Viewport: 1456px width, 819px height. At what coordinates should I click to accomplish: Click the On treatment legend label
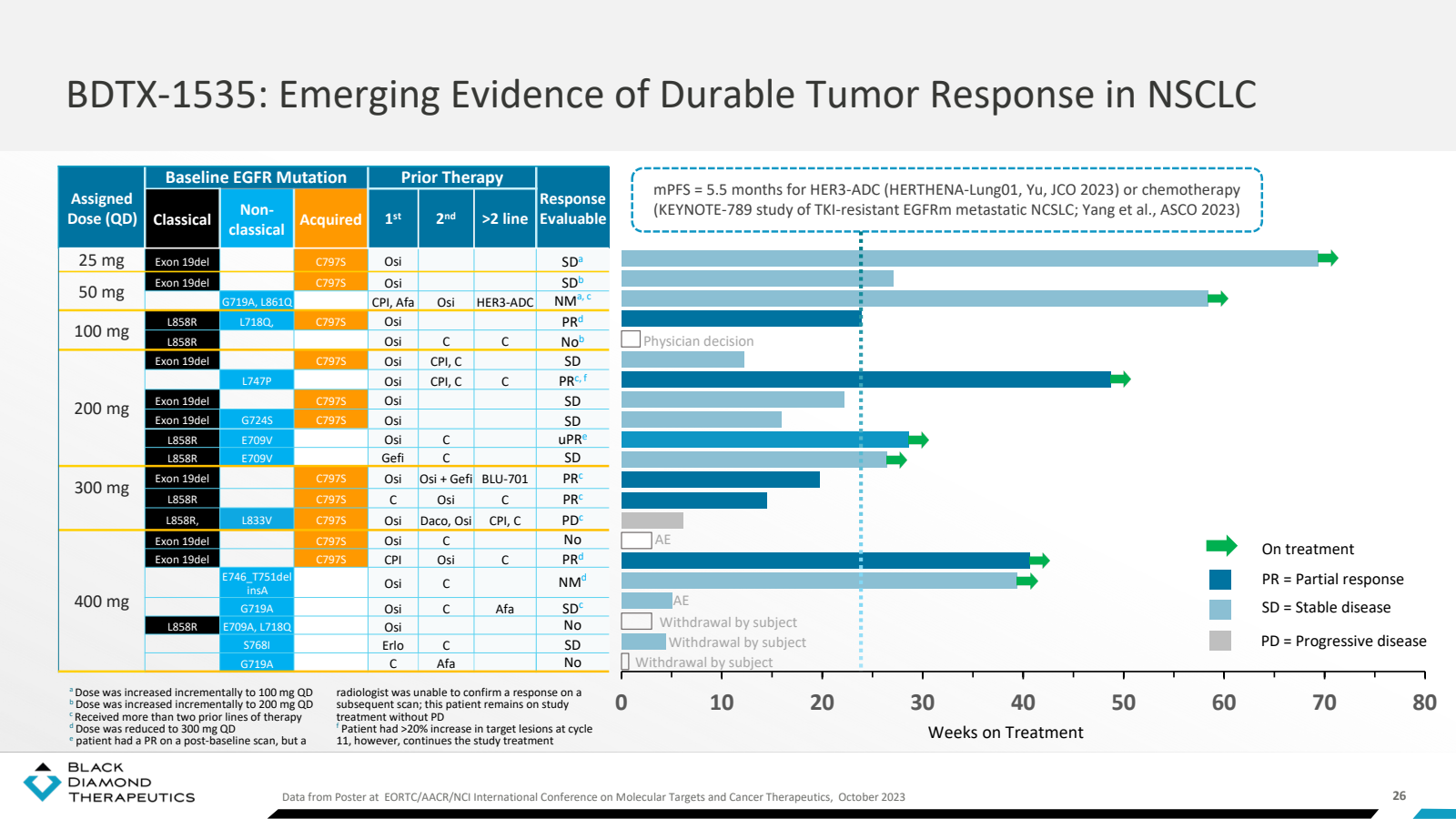tap(1308, 550)
